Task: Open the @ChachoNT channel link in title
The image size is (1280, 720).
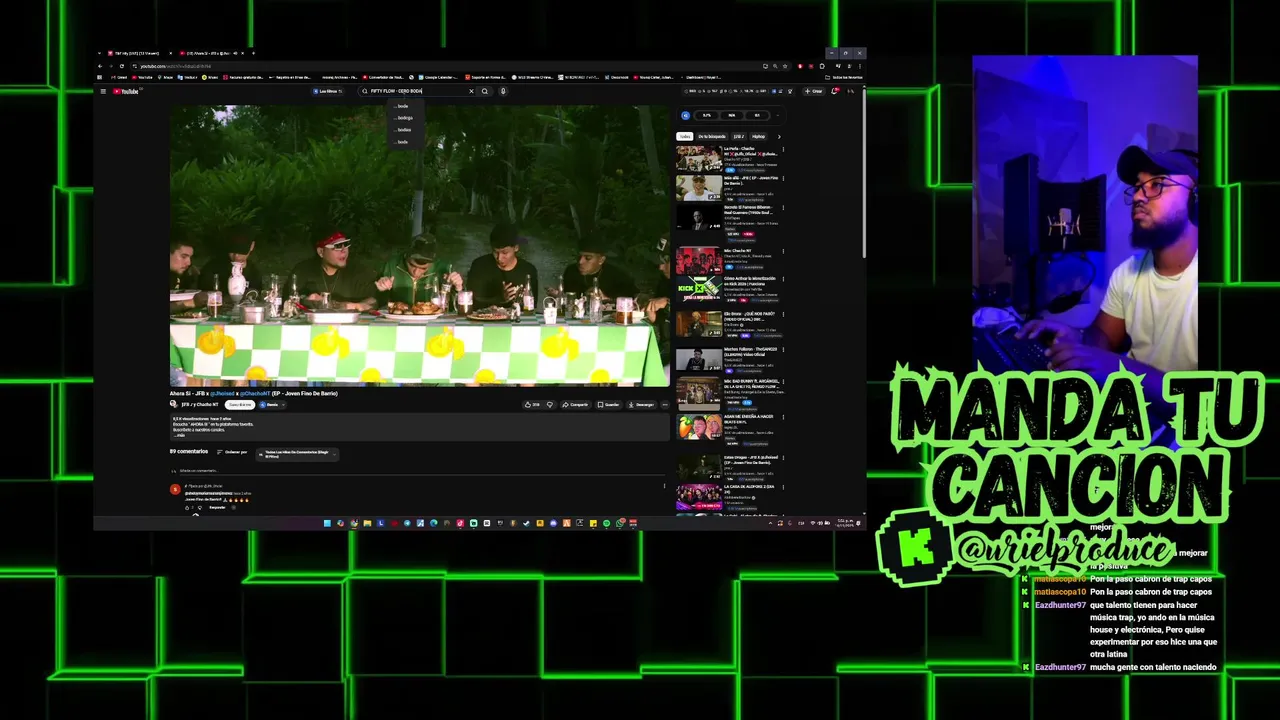Action: (x=254, y=393)
